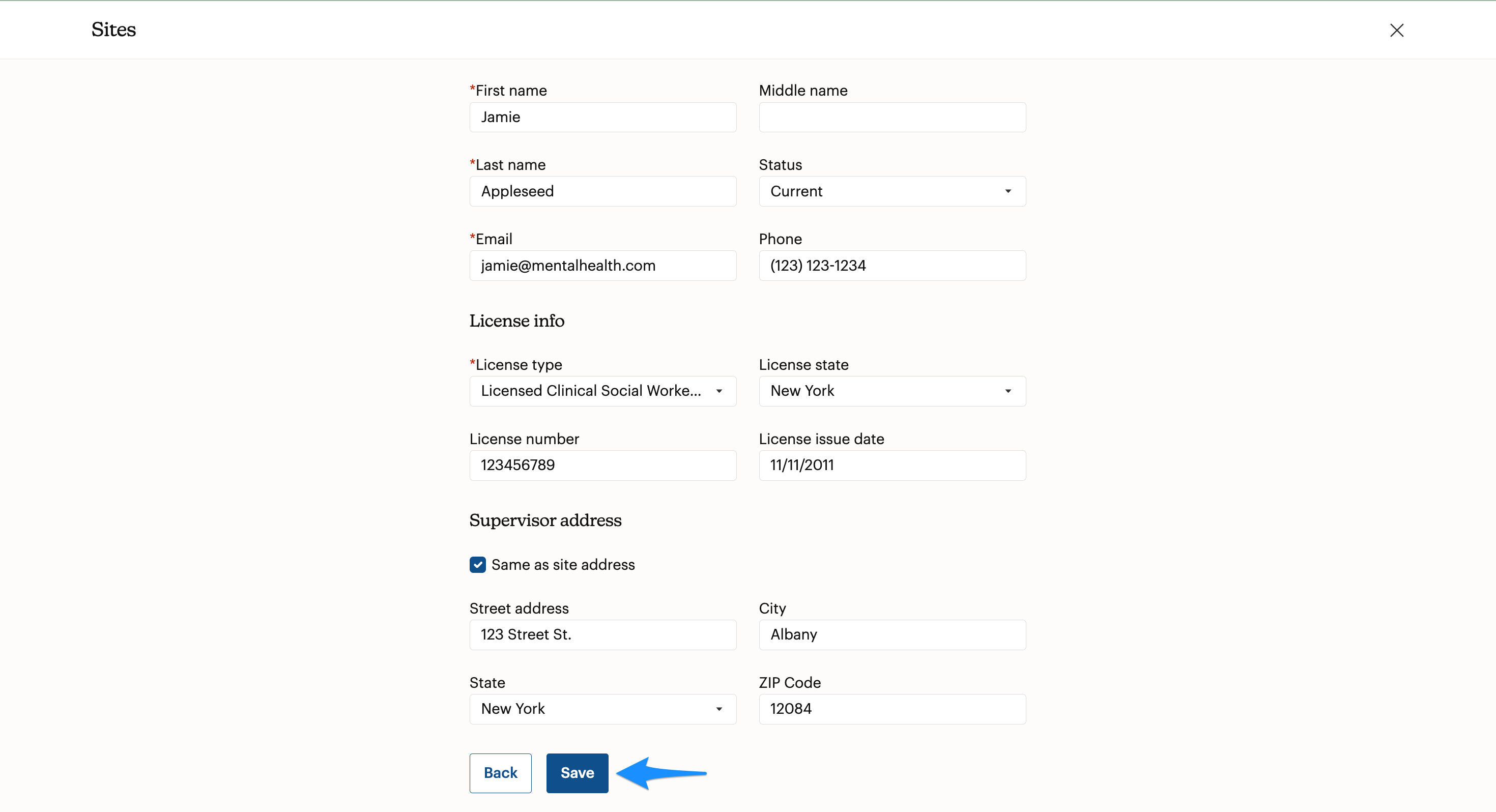Viewport: 1496px width, 812px height.
Task: Click the Email field
Action: pyautogui.click(x=603, y=266)
